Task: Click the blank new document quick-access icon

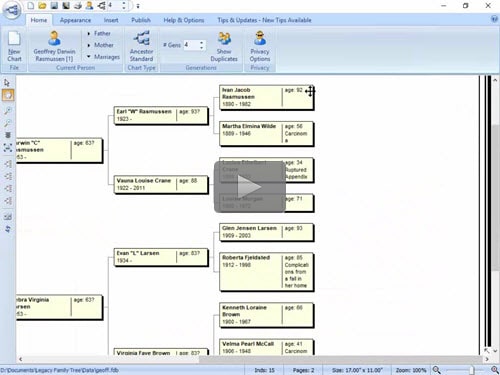Action: point(30,5)
